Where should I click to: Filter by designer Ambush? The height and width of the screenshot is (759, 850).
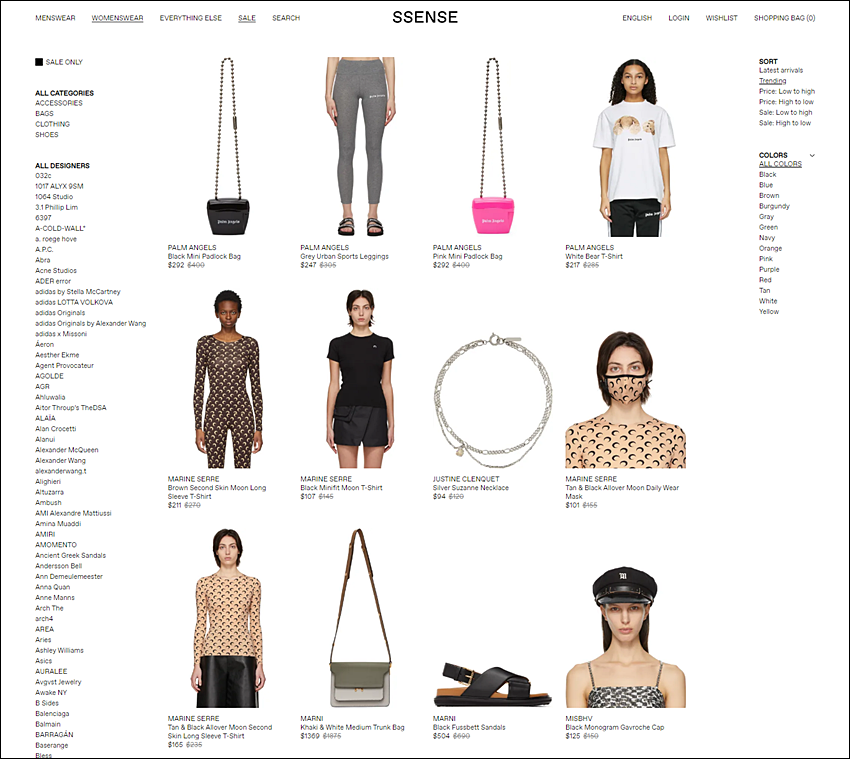[48, 503]
